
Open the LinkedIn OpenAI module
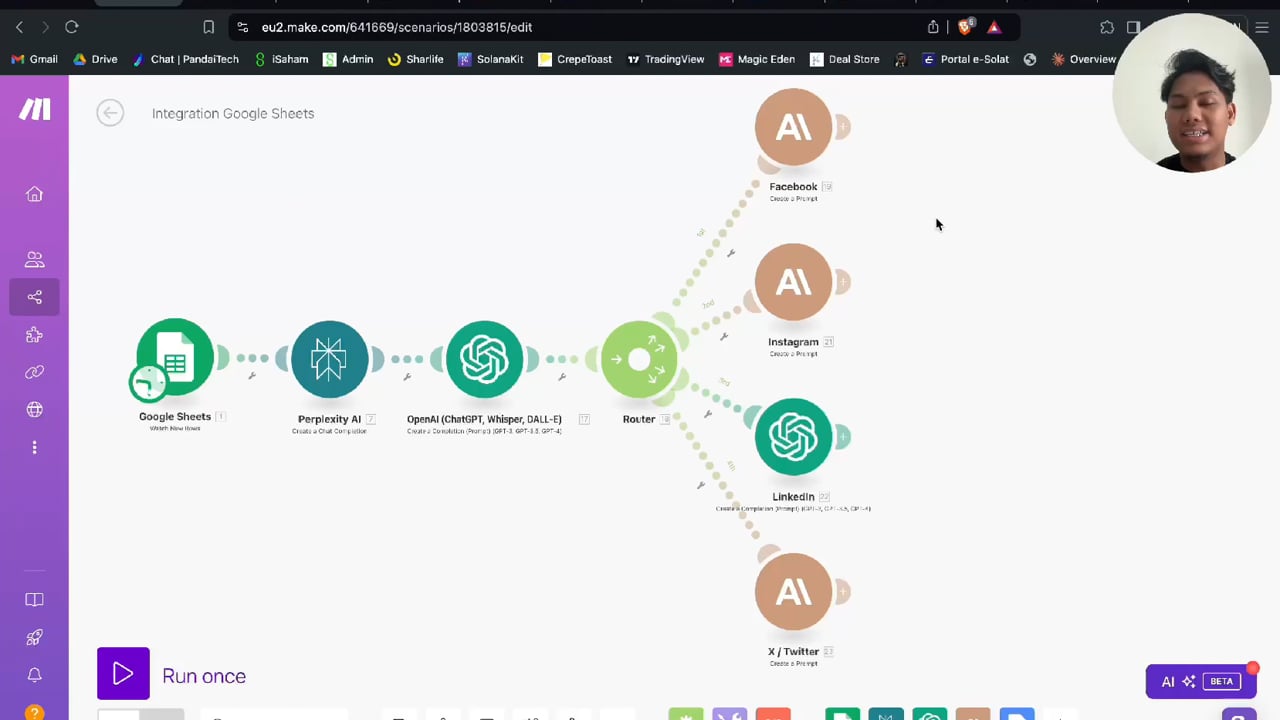(793, 437)
